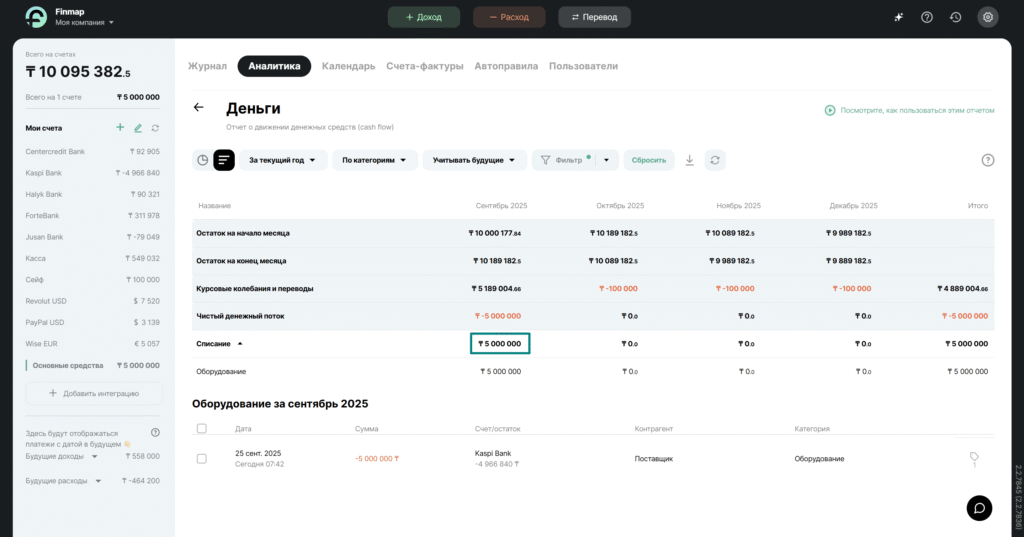Switch to the pie chart view icon
This screenshot has width=1024, height=537.
(x=203, y=160)
